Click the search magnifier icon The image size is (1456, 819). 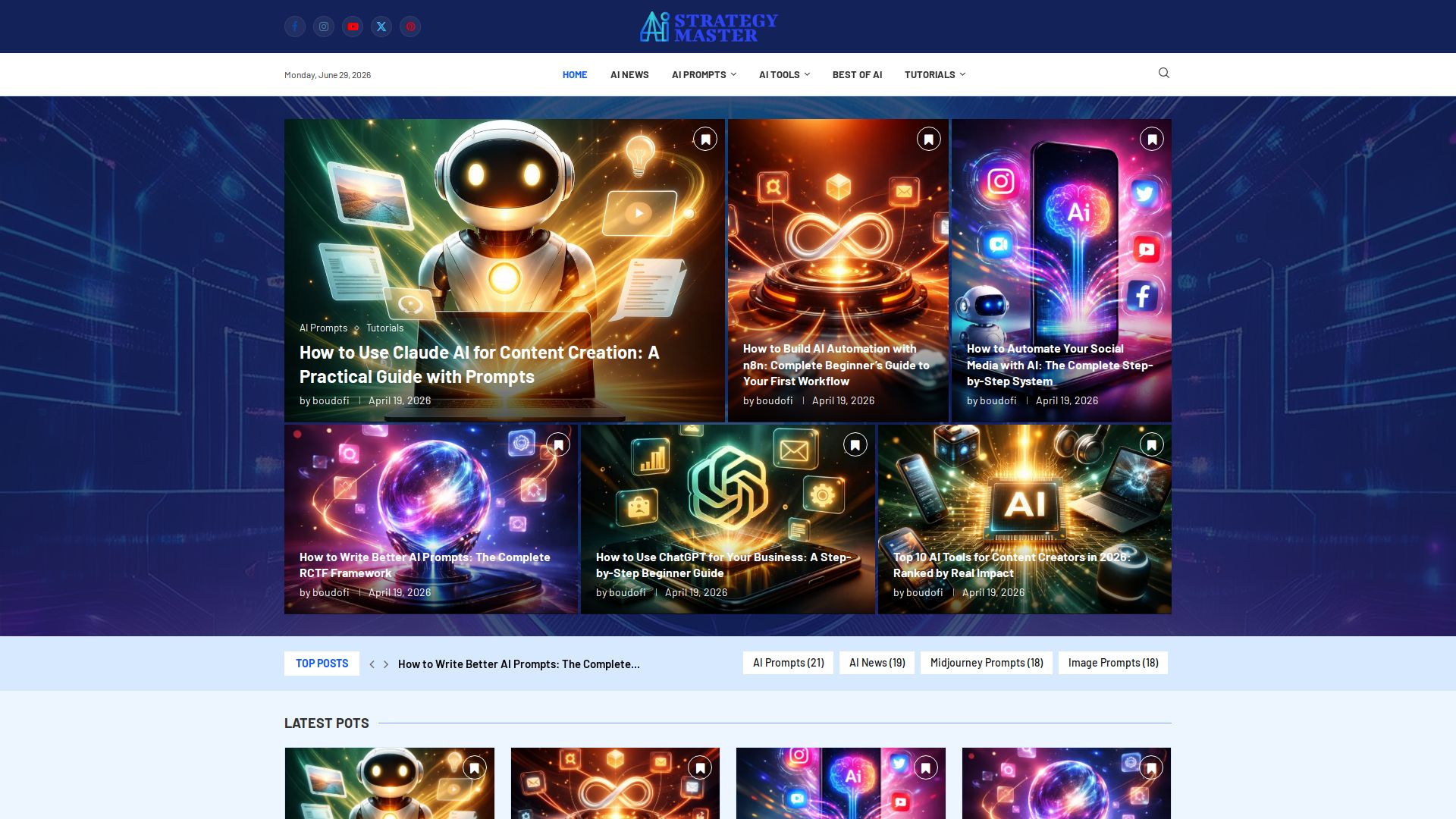(1164, 73)
